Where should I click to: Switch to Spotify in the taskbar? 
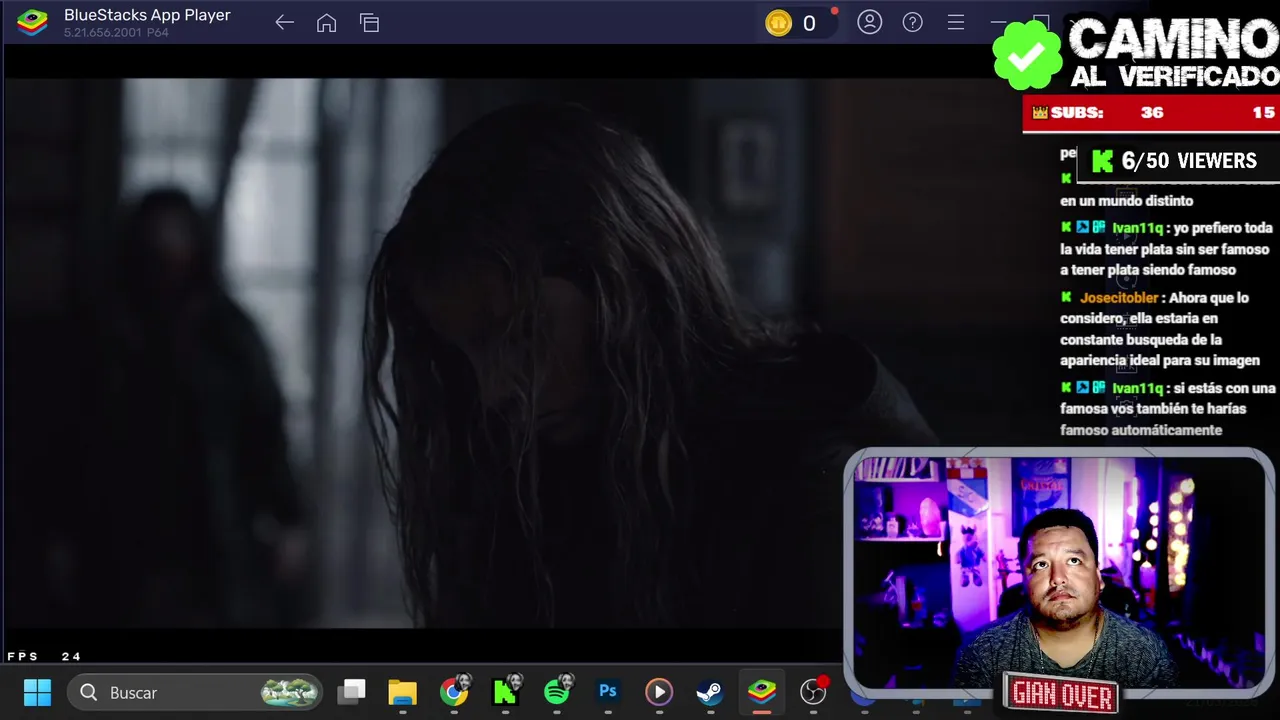[x=557, y=692]
